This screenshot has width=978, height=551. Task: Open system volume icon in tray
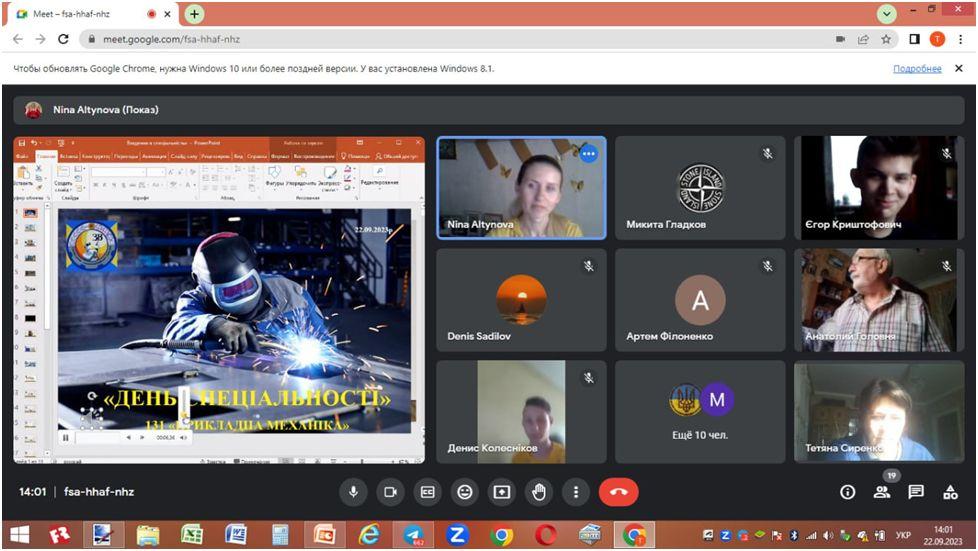pyautogui.click(x=828, y=535)
